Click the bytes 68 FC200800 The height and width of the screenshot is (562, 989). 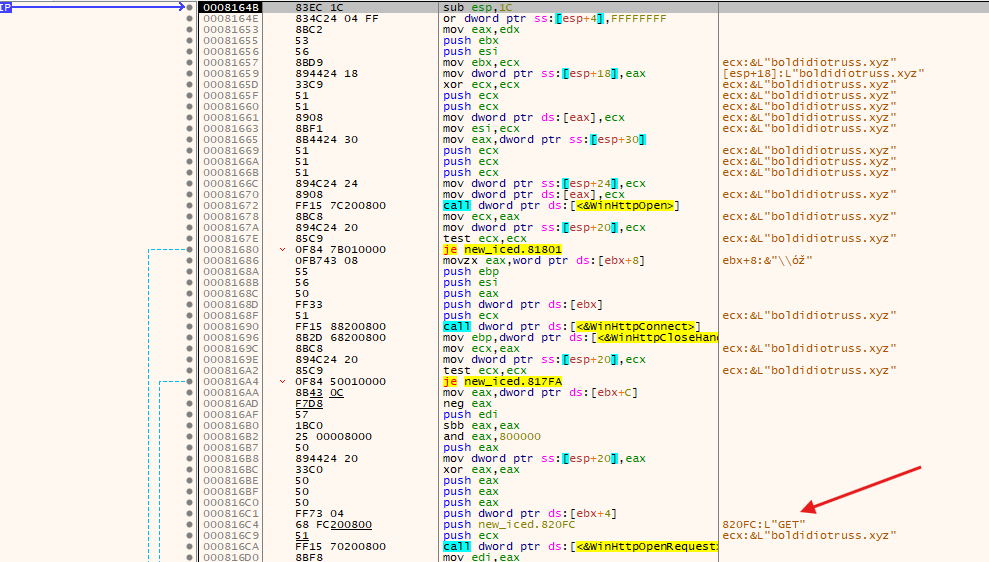(333, 525)
